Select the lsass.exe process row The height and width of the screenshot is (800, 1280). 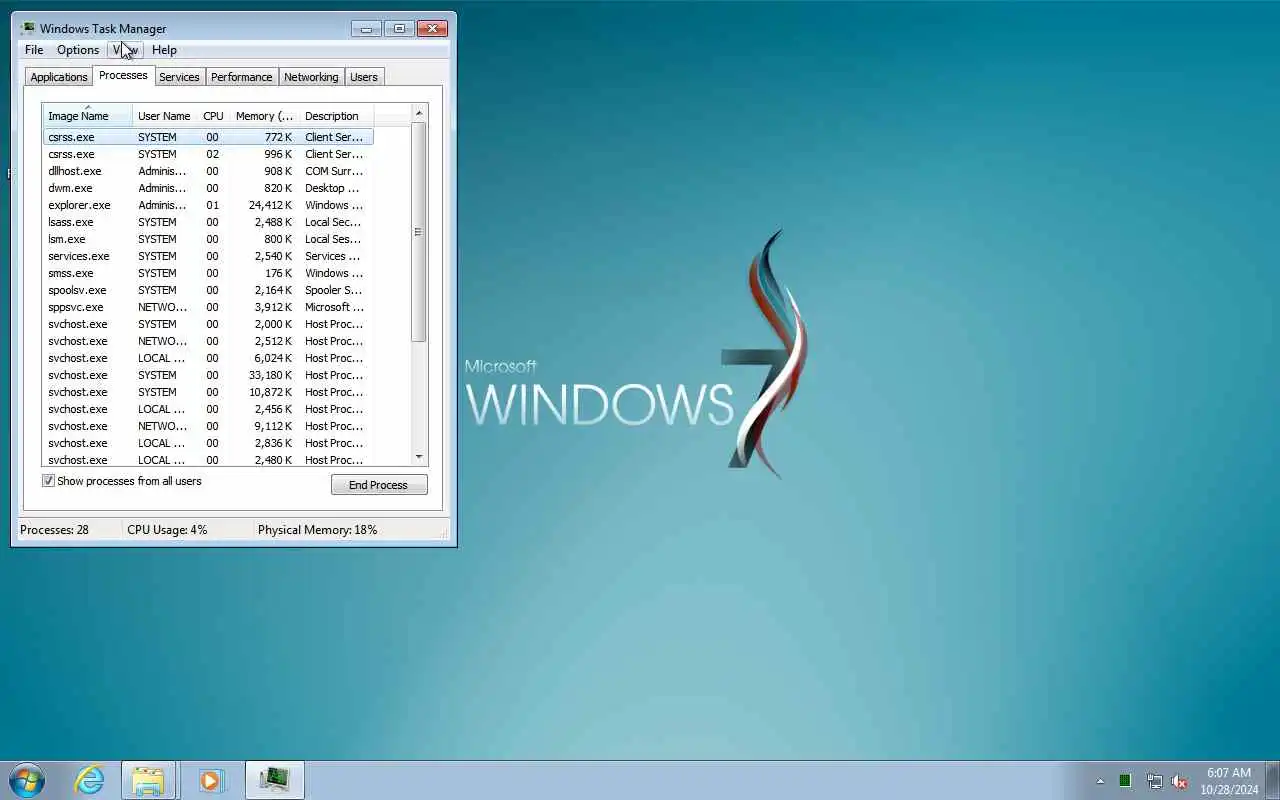[x=208, y=222]
